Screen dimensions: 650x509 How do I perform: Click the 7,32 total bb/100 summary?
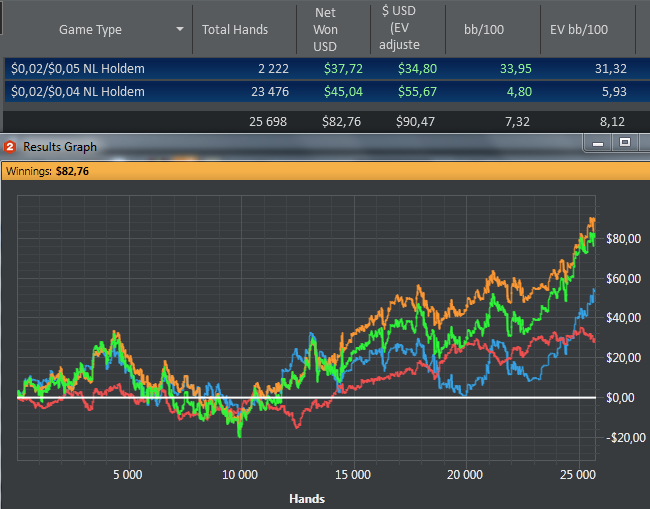coord(517,121)
